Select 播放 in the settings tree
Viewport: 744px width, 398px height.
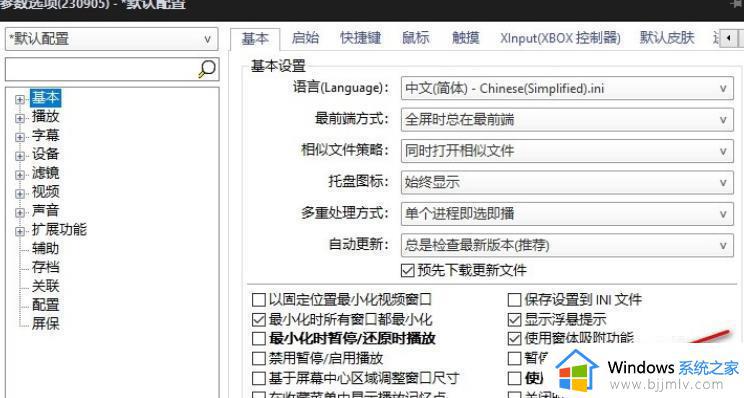[x=46, y=116]
